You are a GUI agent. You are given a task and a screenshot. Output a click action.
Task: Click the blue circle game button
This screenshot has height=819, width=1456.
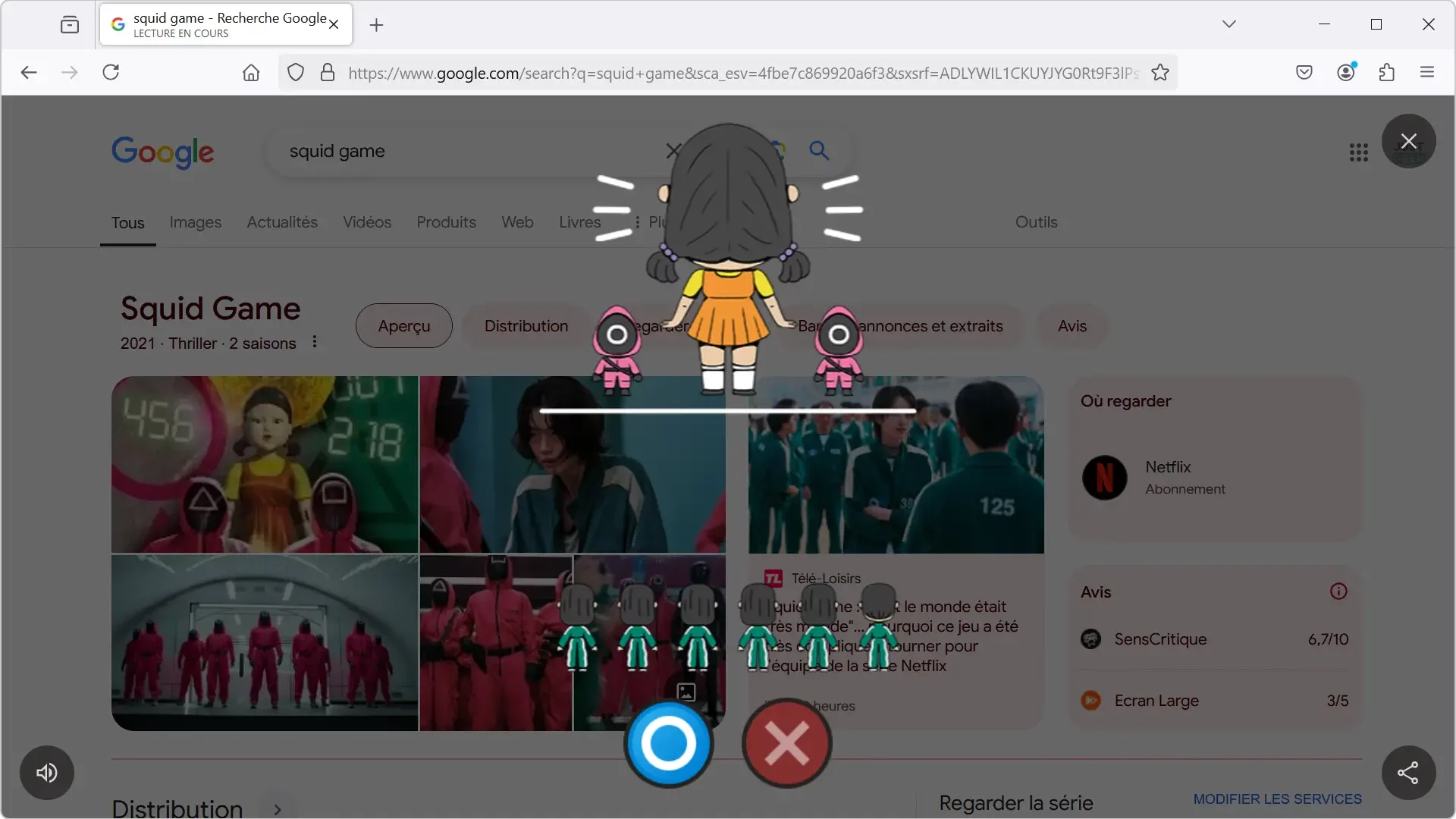tap(668, 743)
